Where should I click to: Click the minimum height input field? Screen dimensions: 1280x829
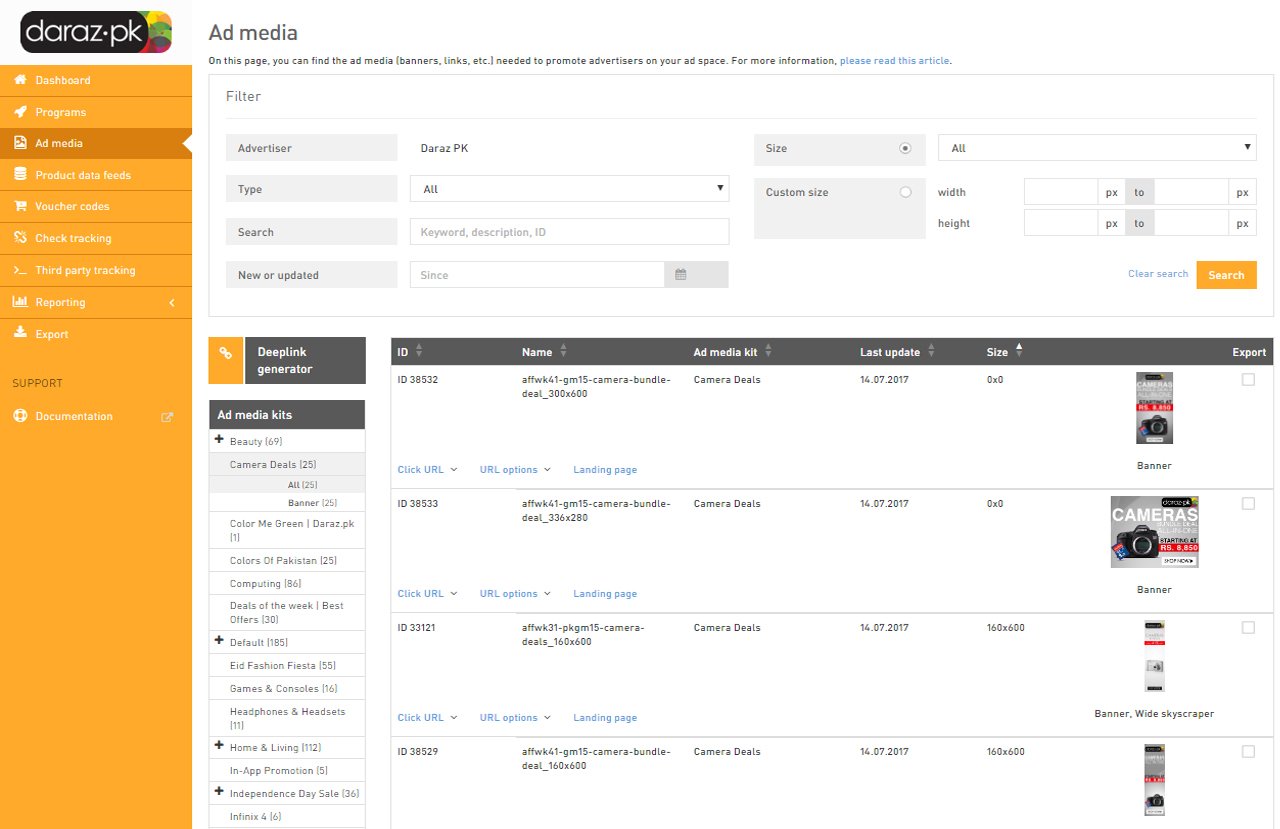pyautogui.click(x=1061, y=223)
